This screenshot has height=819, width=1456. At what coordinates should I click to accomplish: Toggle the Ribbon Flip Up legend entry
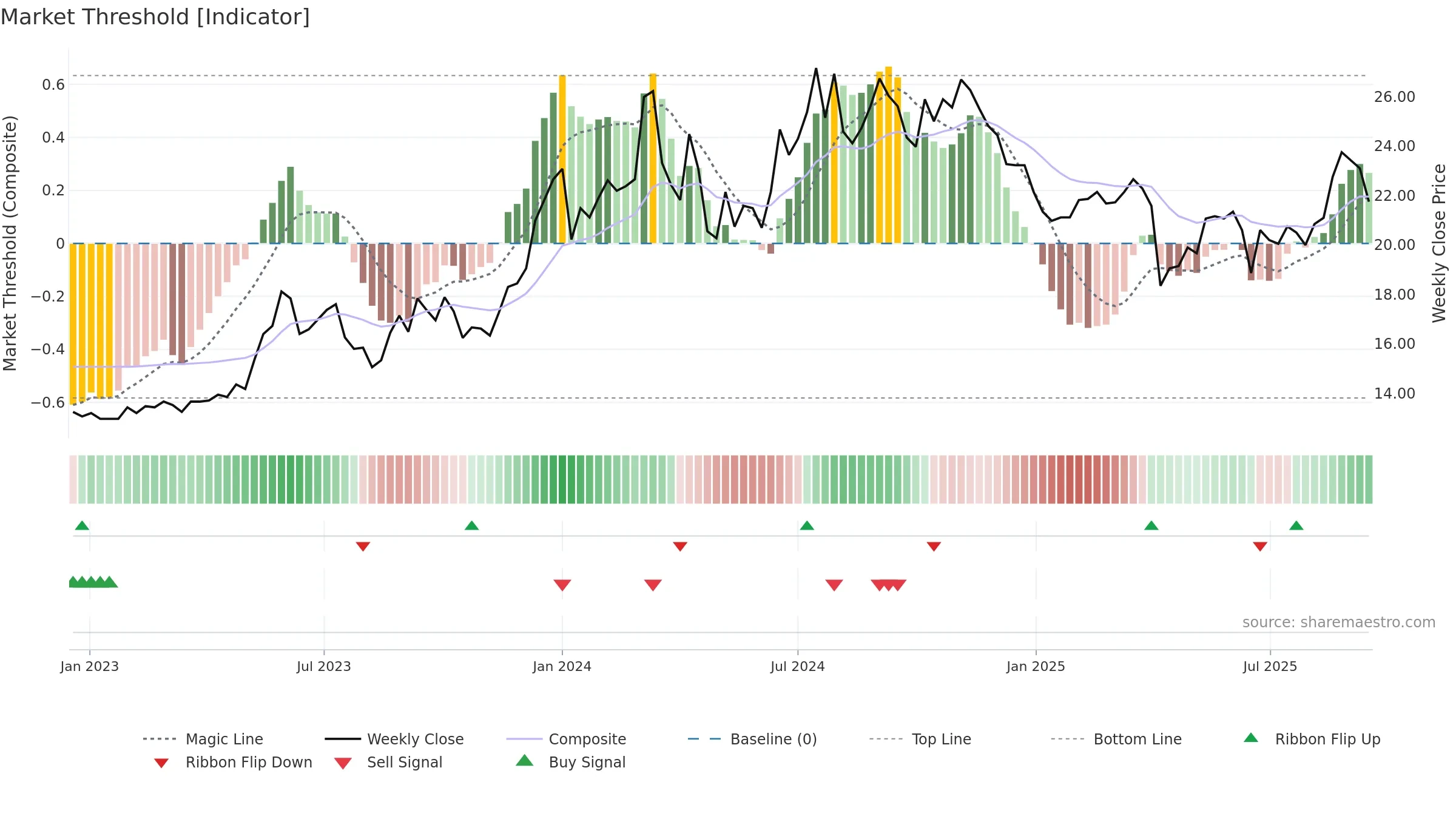pyautogui.click(x=1312, y=739)
